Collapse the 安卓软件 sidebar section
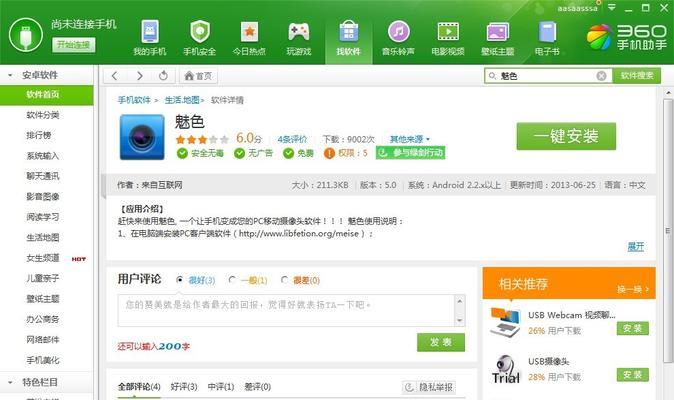This screenshot has height=400, width=674. 10,76
